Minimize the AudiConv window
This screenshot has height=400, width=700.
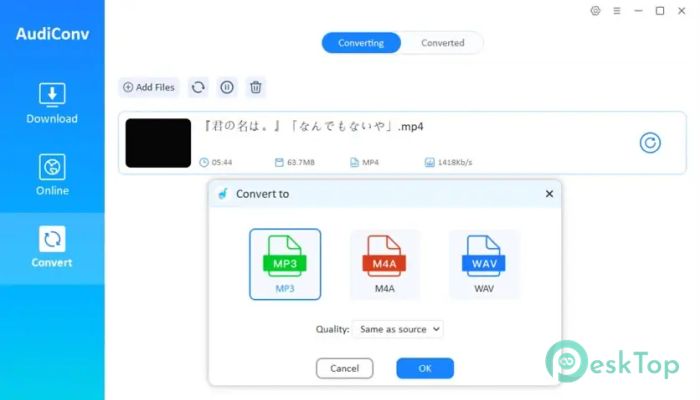coord(638,11)
